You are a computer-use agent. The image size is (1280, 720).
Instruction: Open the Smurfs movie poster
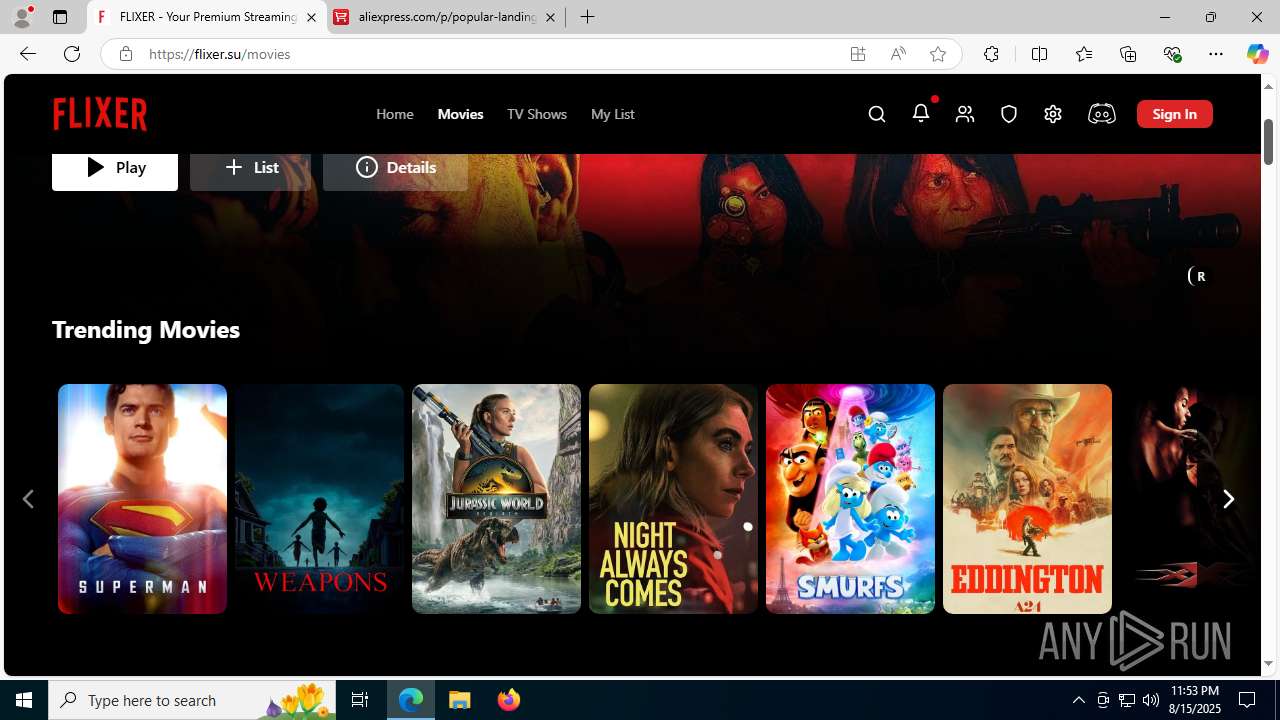click(850, 499)
